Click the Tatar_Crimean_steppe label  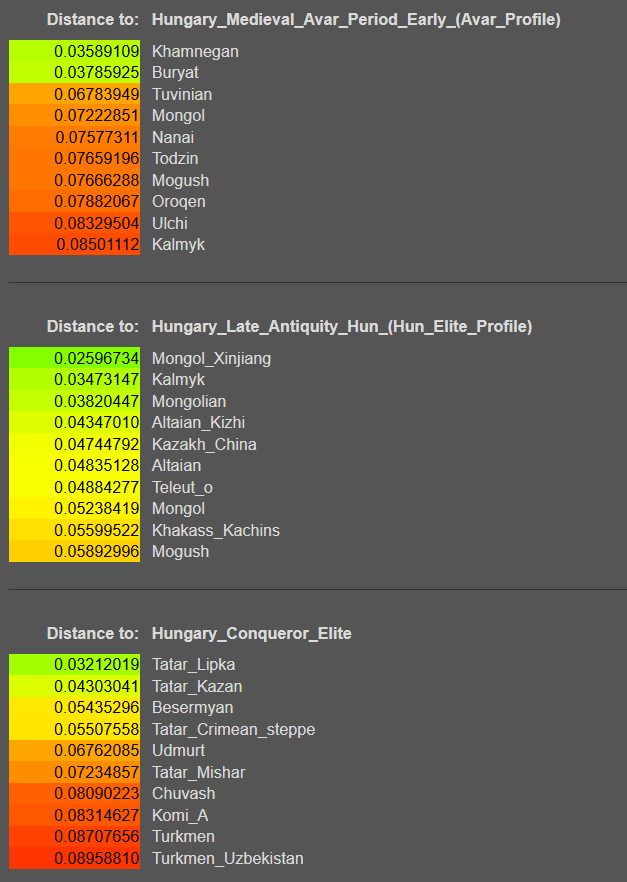tap(233, 729)
